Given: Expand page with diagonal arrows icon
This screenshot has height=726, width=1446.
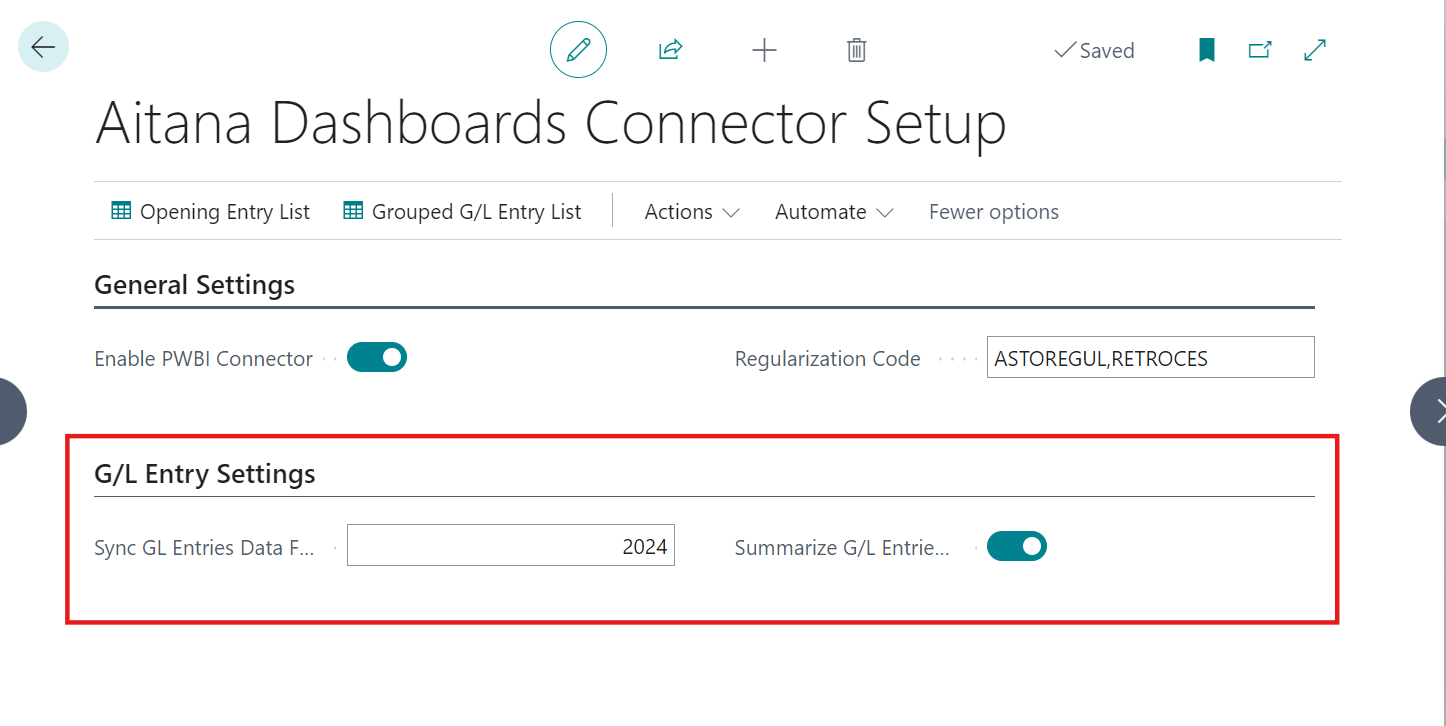Looking at the screenshot, I should pyautogui.click(x=1315, y=49).
